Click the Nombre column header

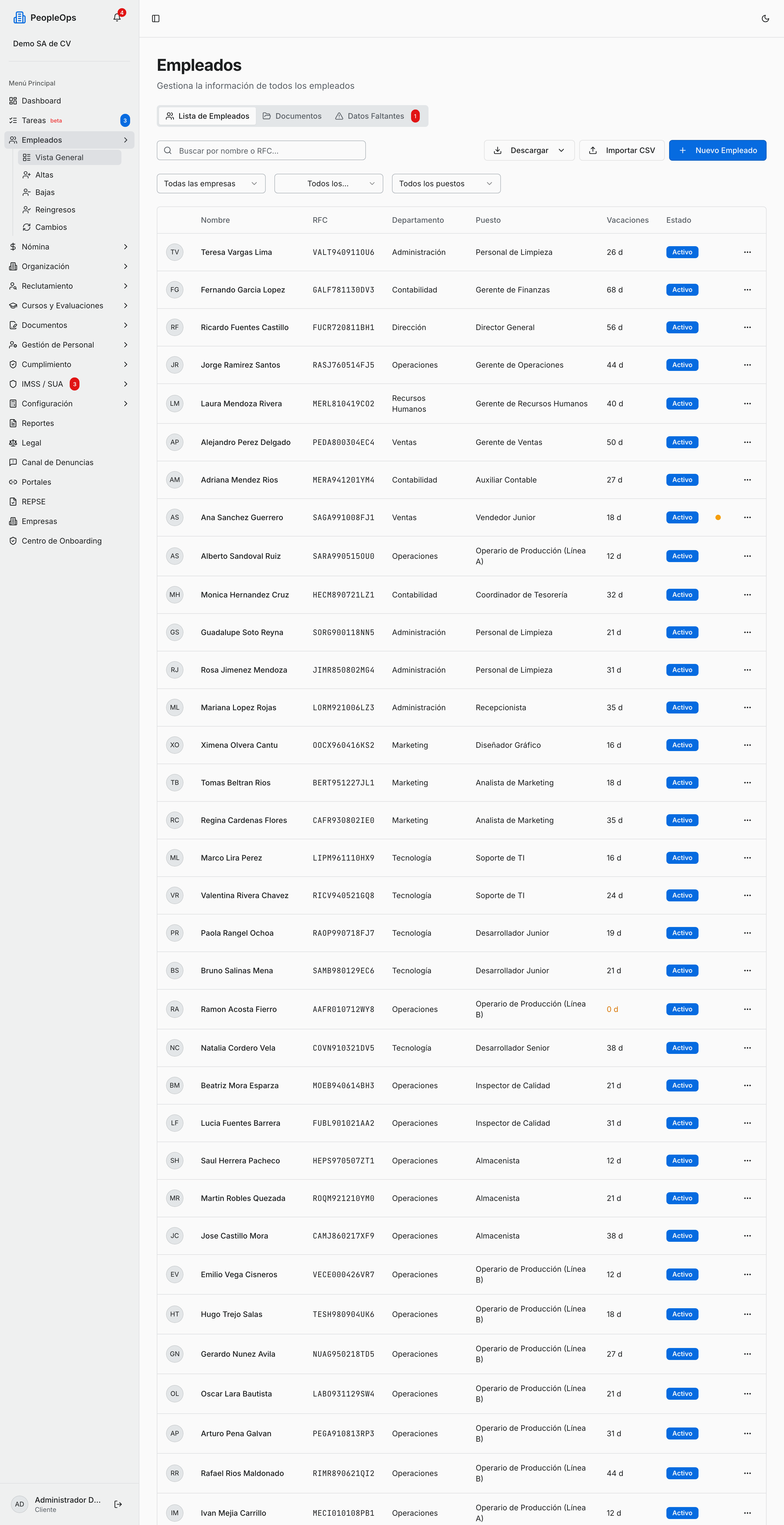click(215, 220)
